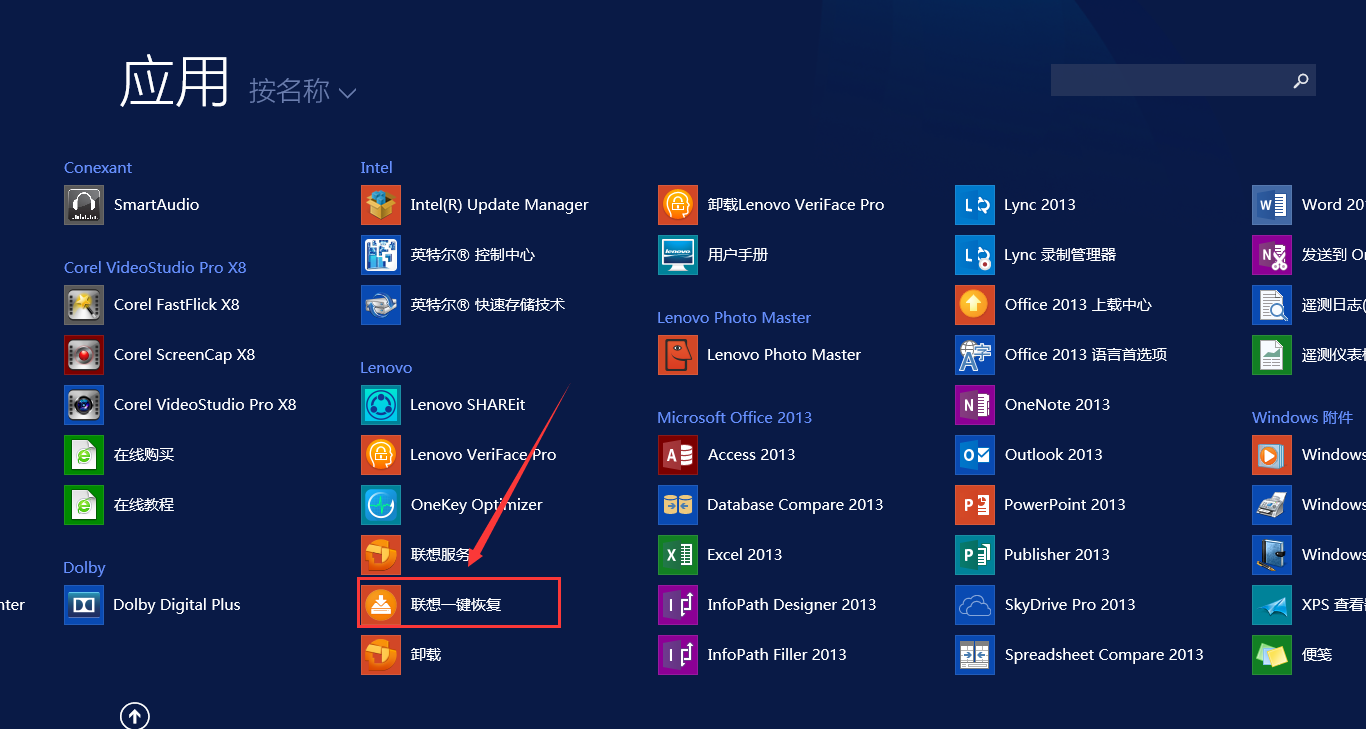Launch Lenovo SHAREit icon
Screen dimensions: 1366x729
pos(381,405)
